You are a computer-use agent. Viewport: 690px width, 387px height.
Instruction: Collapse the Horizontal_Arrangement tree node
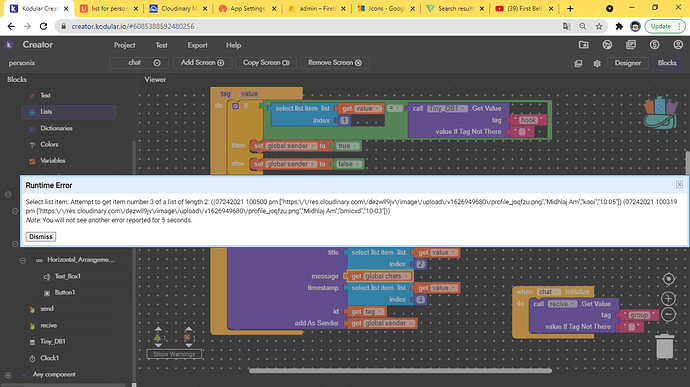coord(22,261)
